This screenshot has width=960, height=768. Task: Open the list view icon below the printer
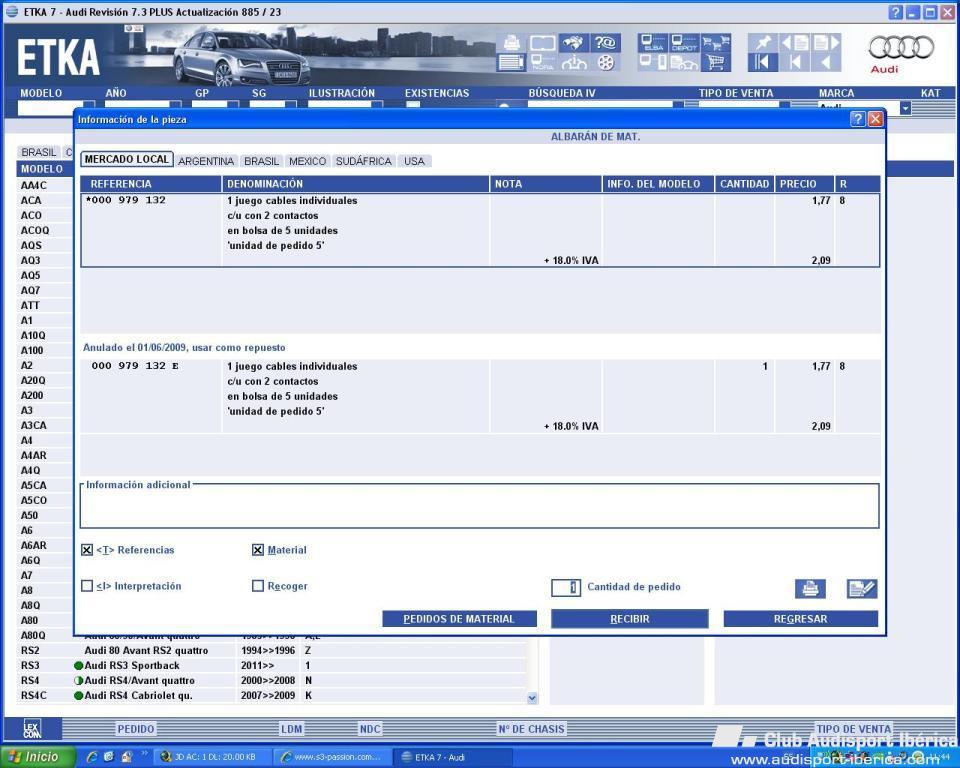(x=511, y=62)
